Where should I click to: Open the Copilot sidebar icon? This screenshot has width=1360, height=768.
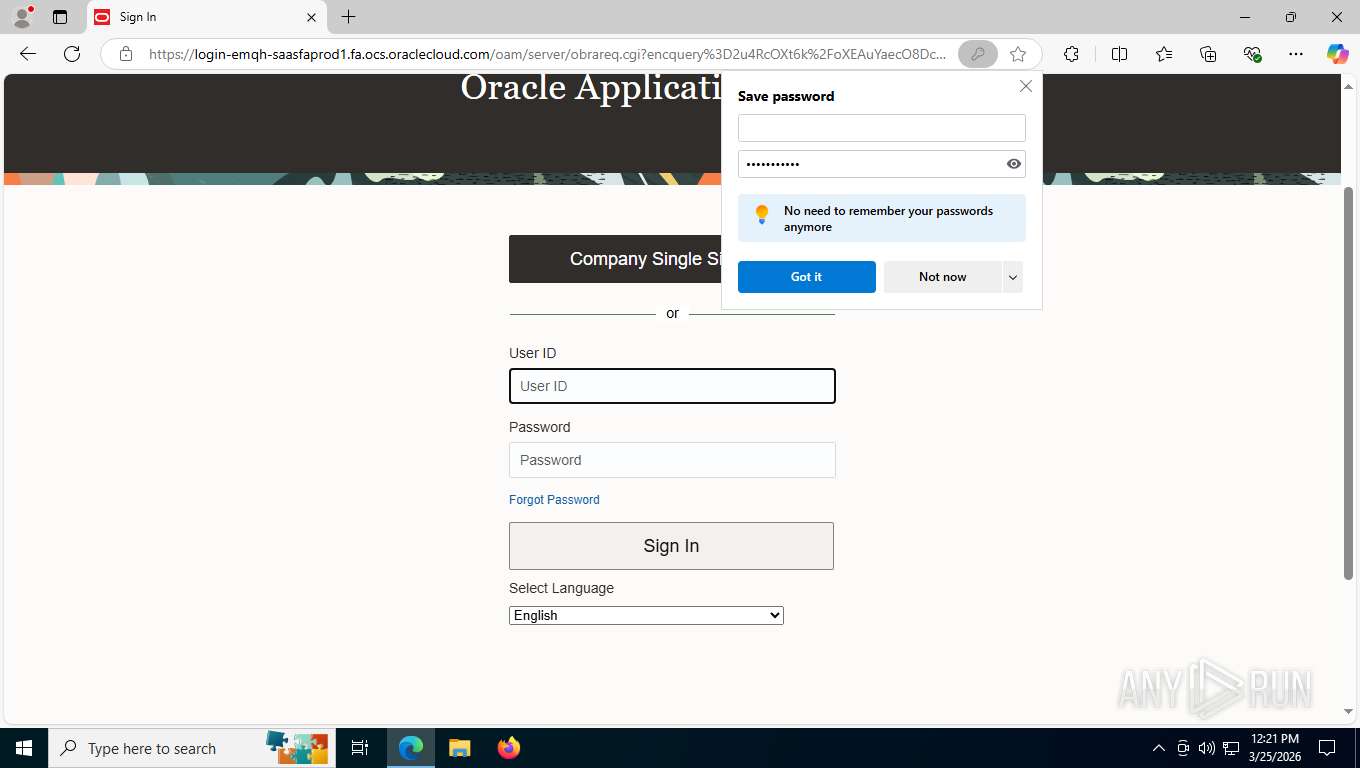coord(1338,54)
